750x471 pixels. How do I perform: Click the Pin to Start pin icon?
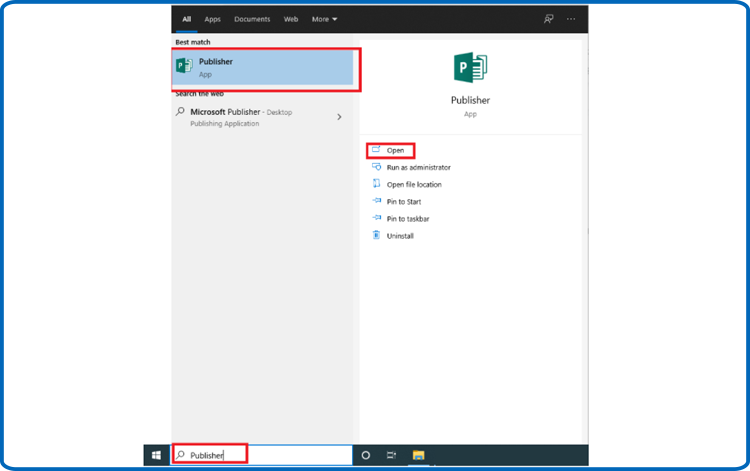[x=376, y=201]
